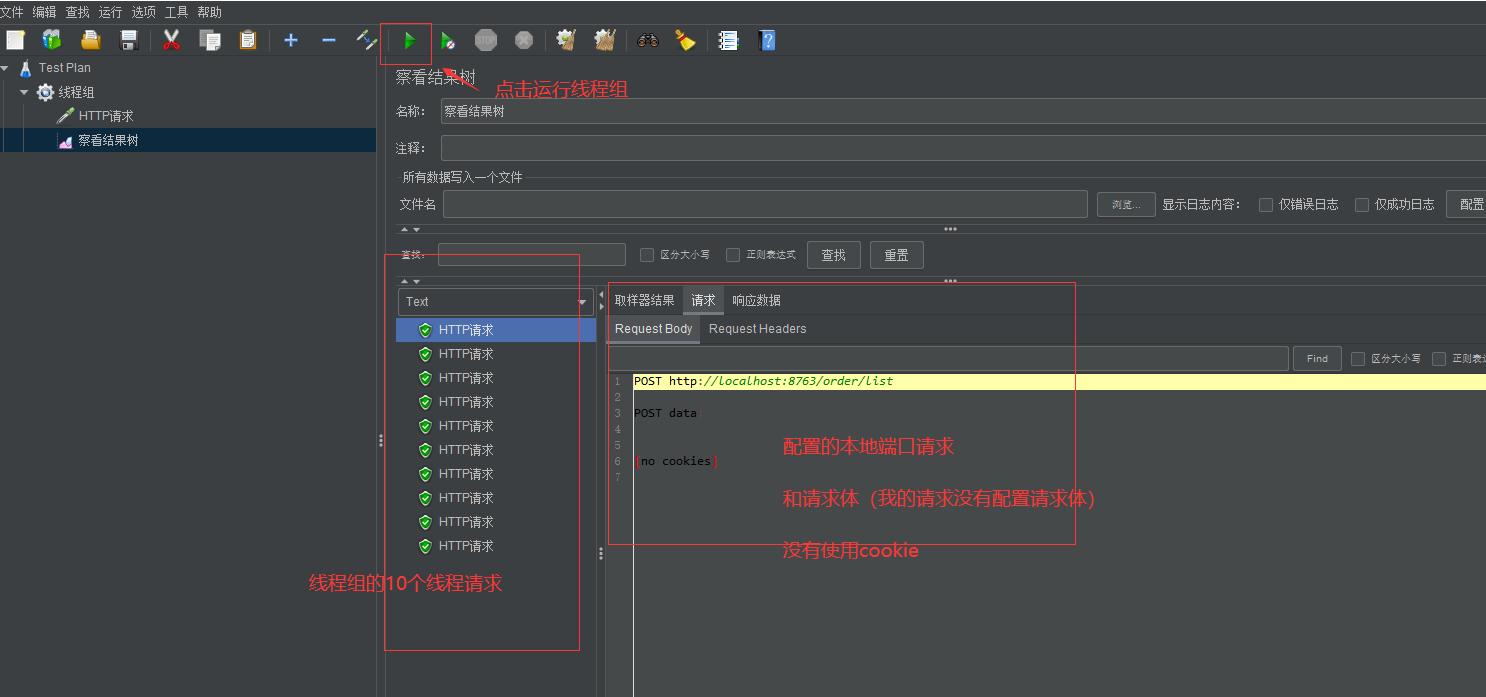
Task: Click the 查找 search button
Action: 834,255
